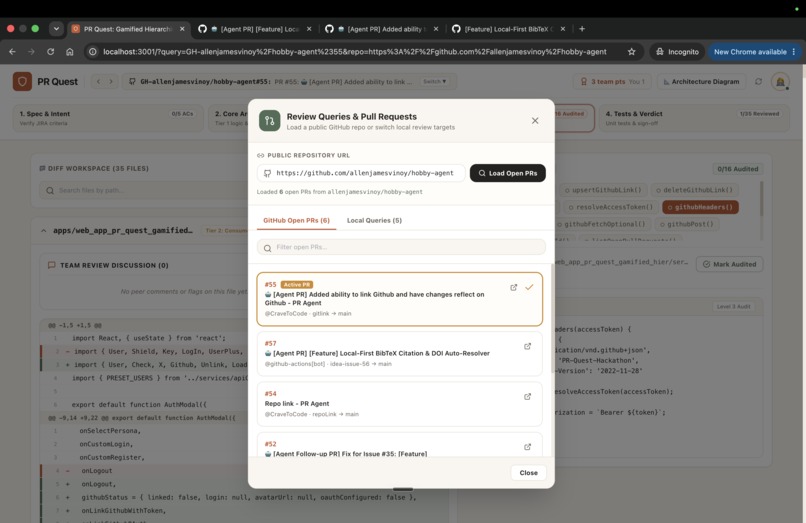Screen dimensions: 806x523
Task: Select the [Agent PR] Added ability browser tab
Action: (x=382, y=29)
